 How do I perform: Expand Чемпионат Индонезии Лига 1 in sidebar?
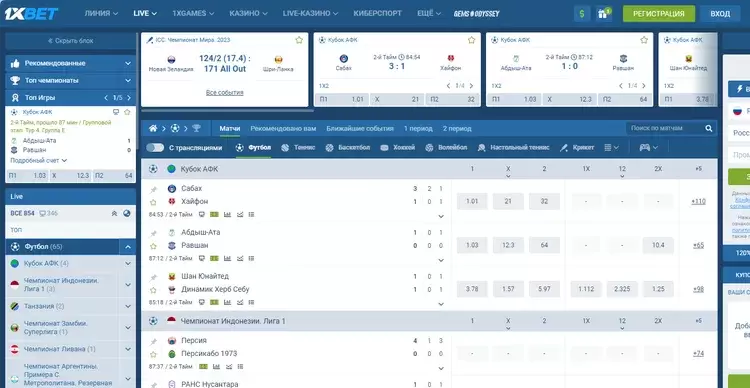tap(128, 285)
